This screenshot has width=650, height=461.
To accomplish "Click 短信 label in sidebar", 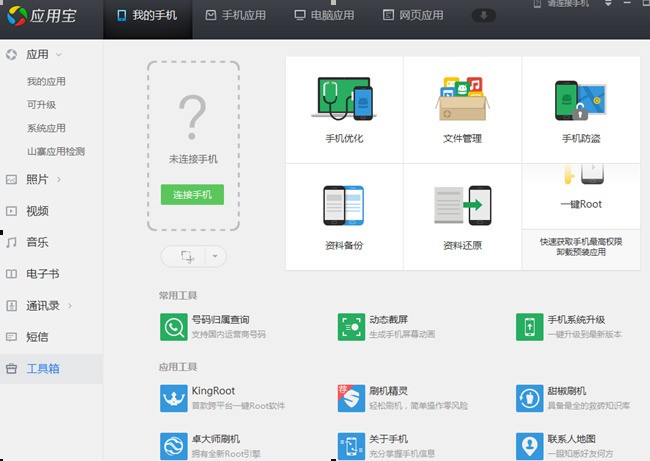I will pos(37,337).
